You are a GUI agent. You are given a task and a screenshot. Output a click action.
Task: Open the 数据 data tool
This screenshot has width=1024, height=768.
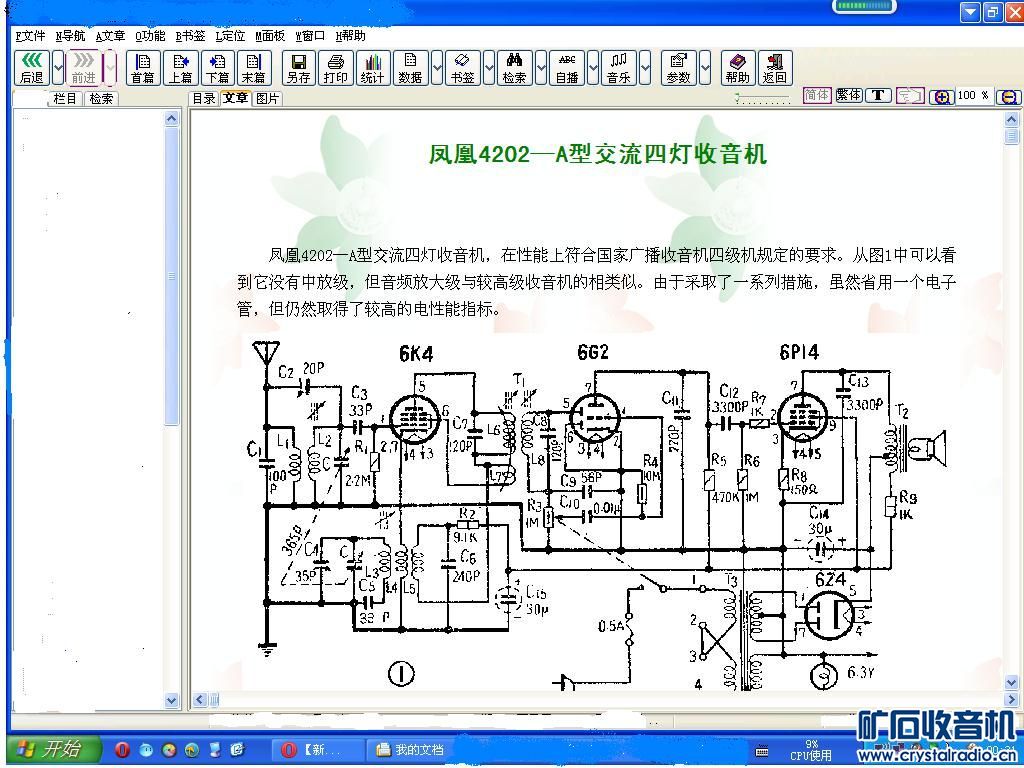[411, 68]
